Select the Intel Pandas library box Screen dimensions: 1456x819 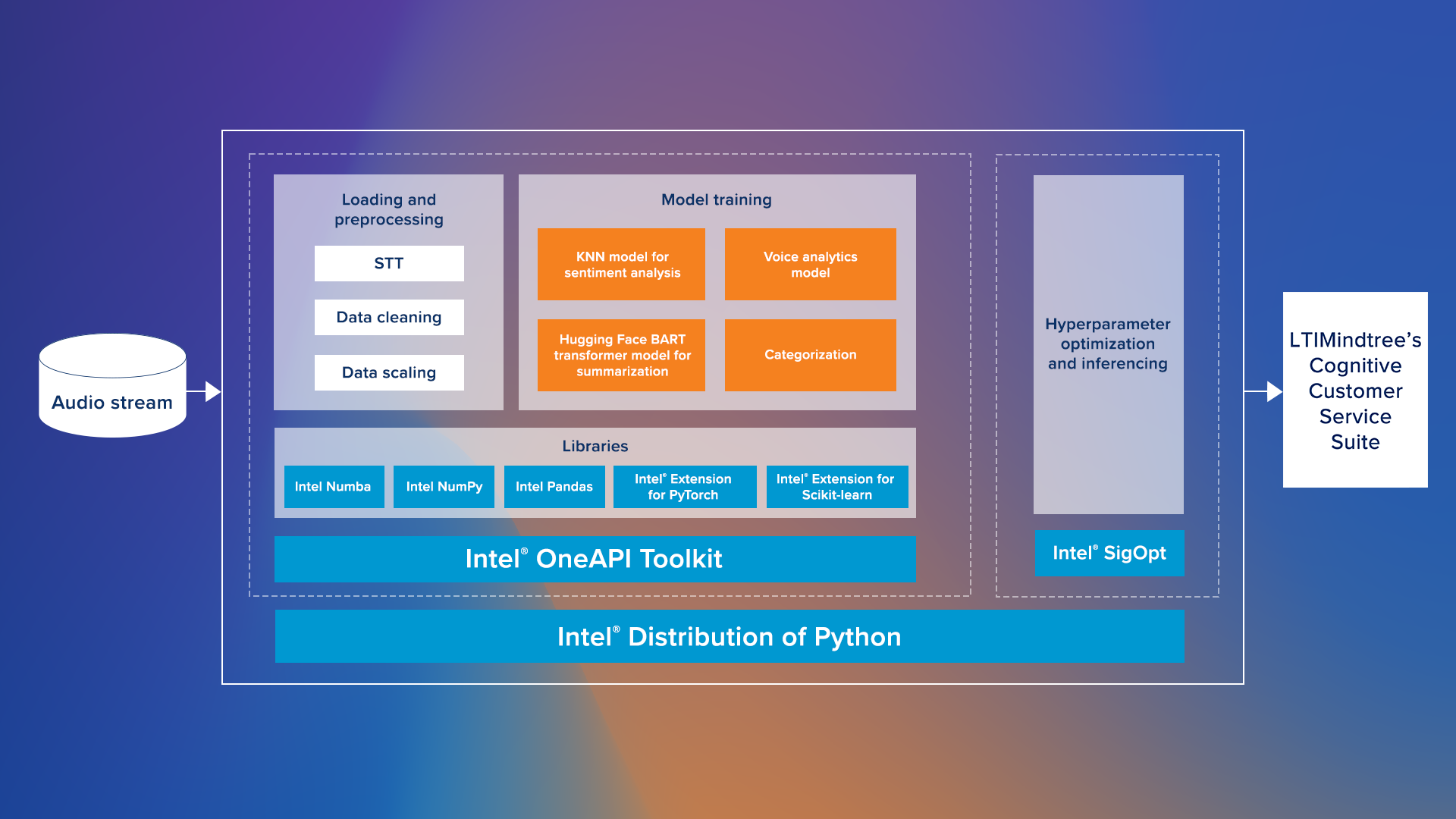[x=554, y=487]
